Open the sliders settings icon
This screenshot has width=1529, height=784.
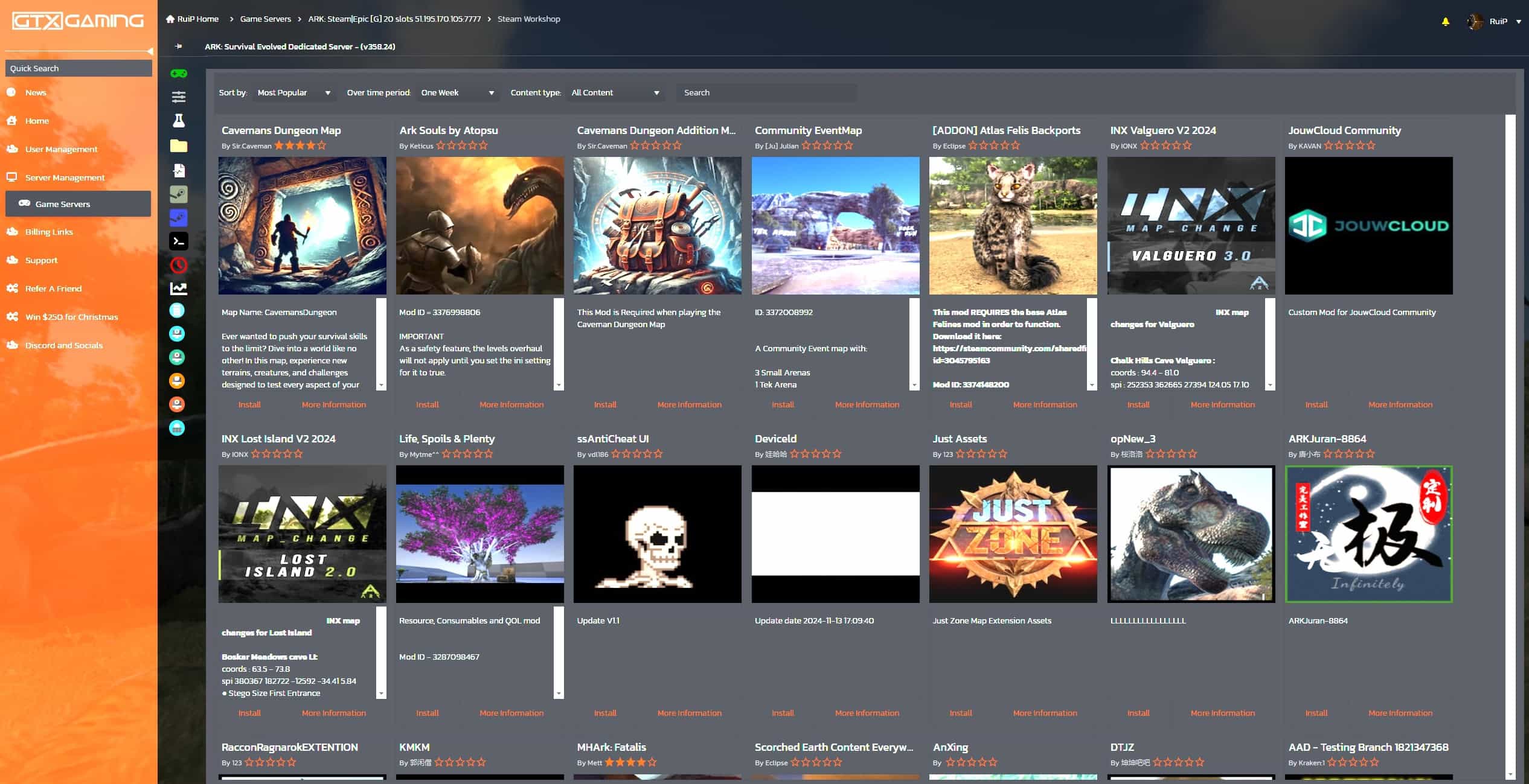(179, 97)
